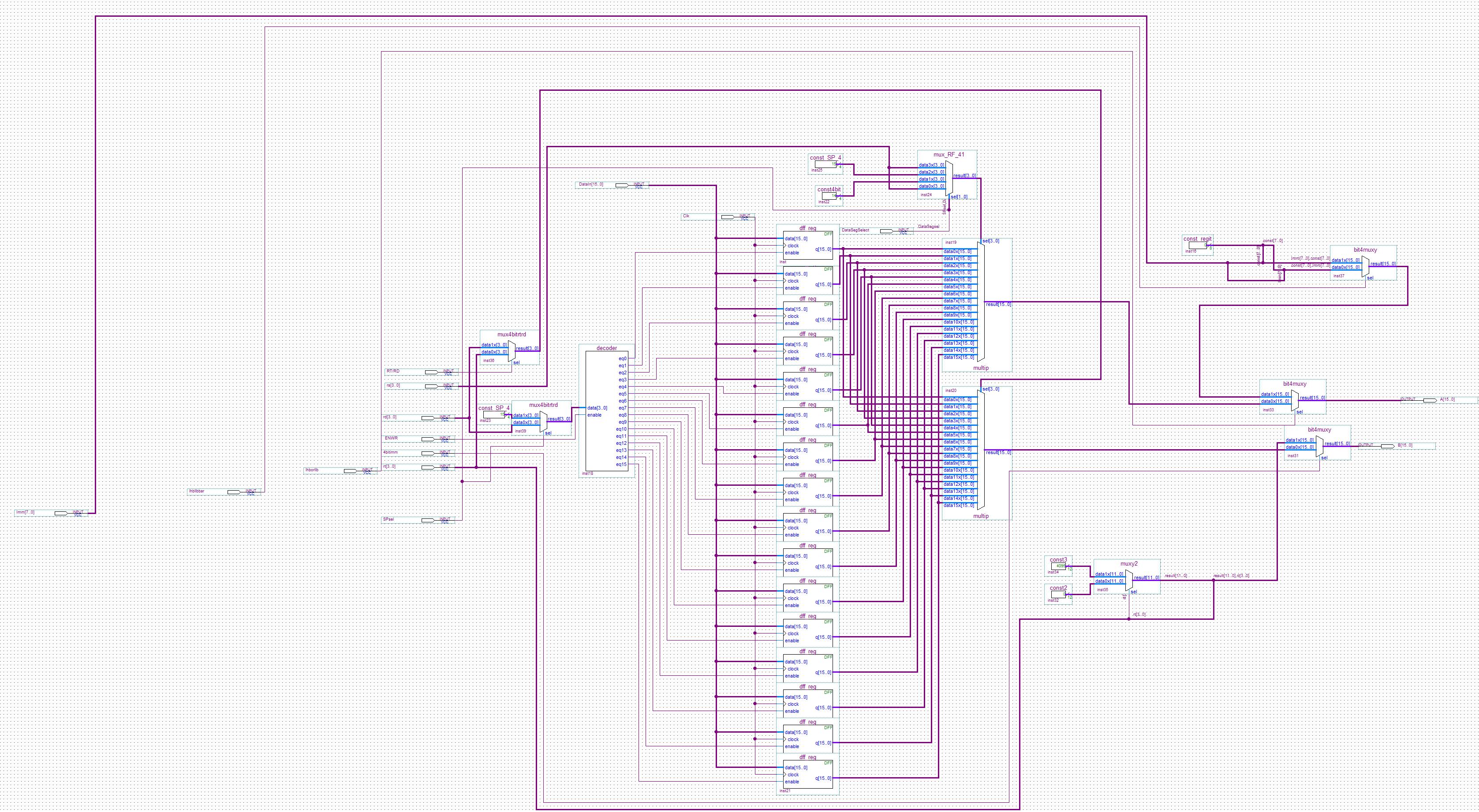This screenshot has width=1479, height=812.
Task: Click the const4bit block inst22
Action: point(829,195)
